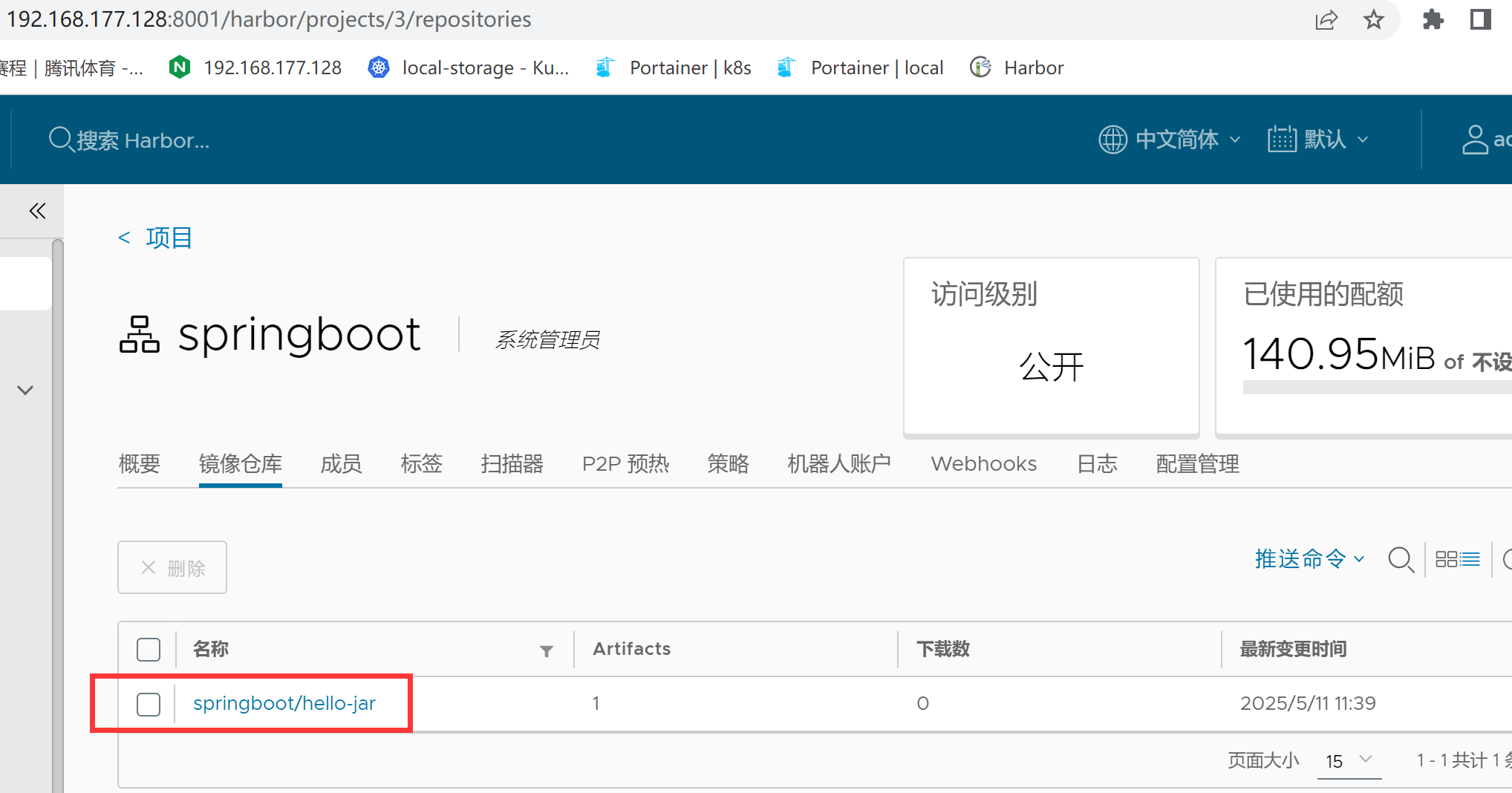
Task: Open the Portainer local bookmark
Action: (860, 68)
